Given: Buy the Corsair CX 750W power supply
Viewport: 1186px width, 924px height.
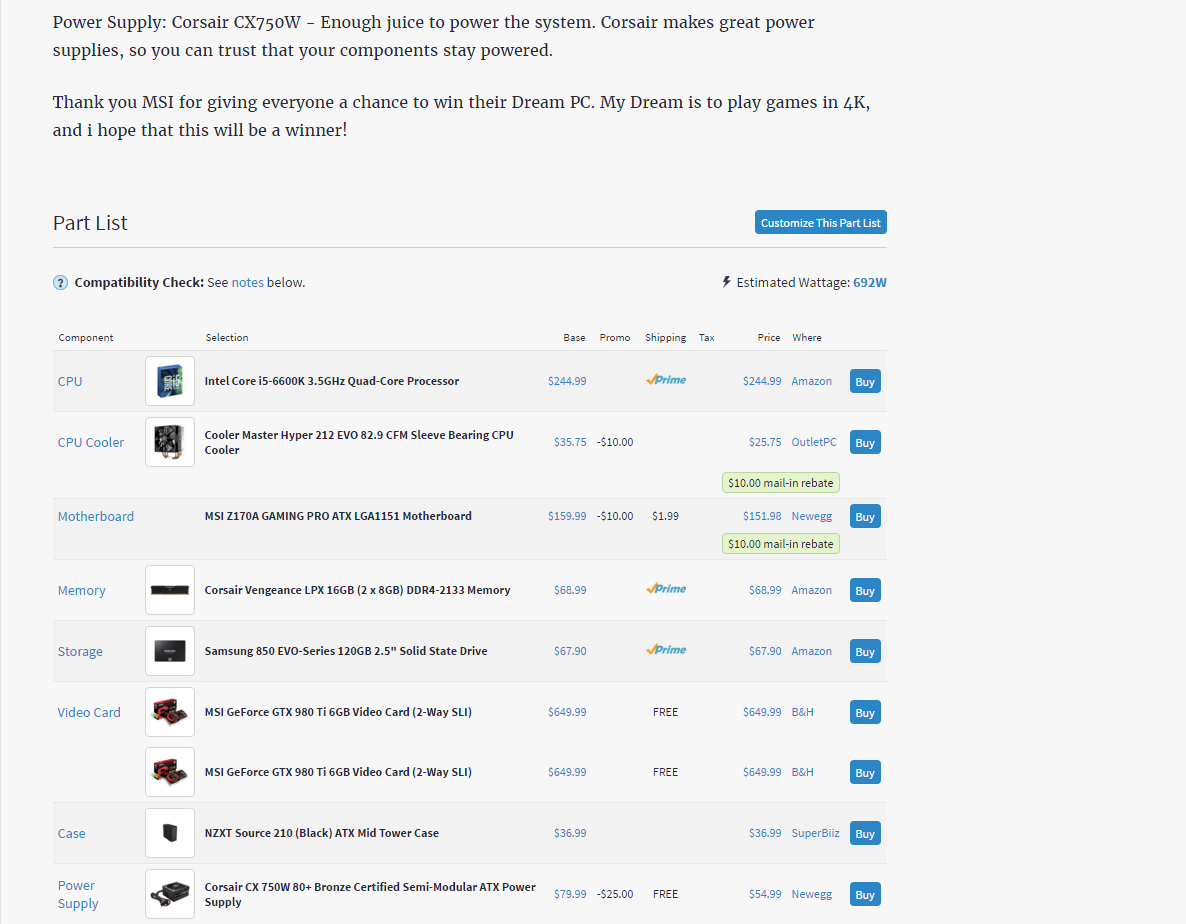Looking at the screenshot, I should click(x=865, y=895).
